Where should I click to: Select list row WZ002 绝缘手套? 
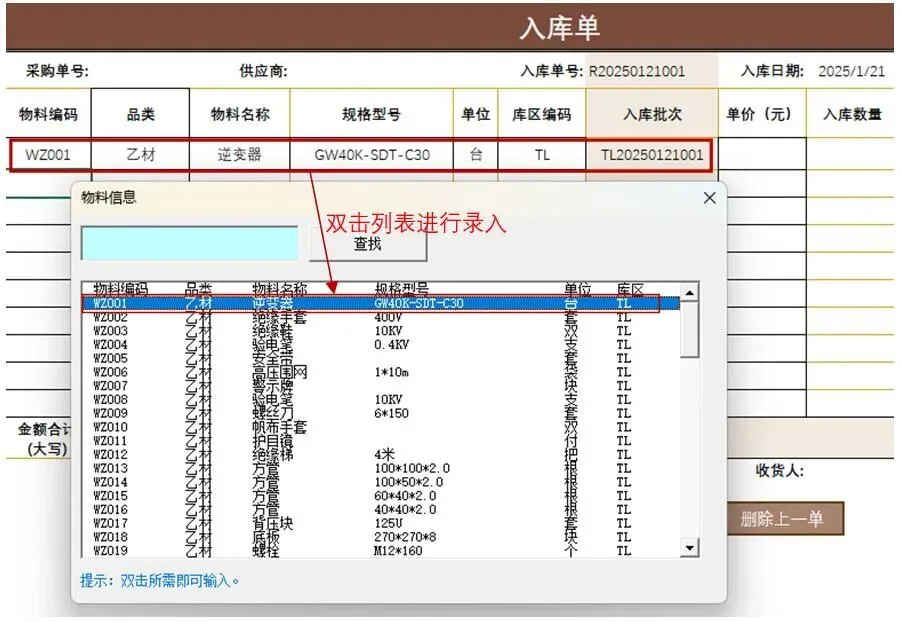pos(380,317)
